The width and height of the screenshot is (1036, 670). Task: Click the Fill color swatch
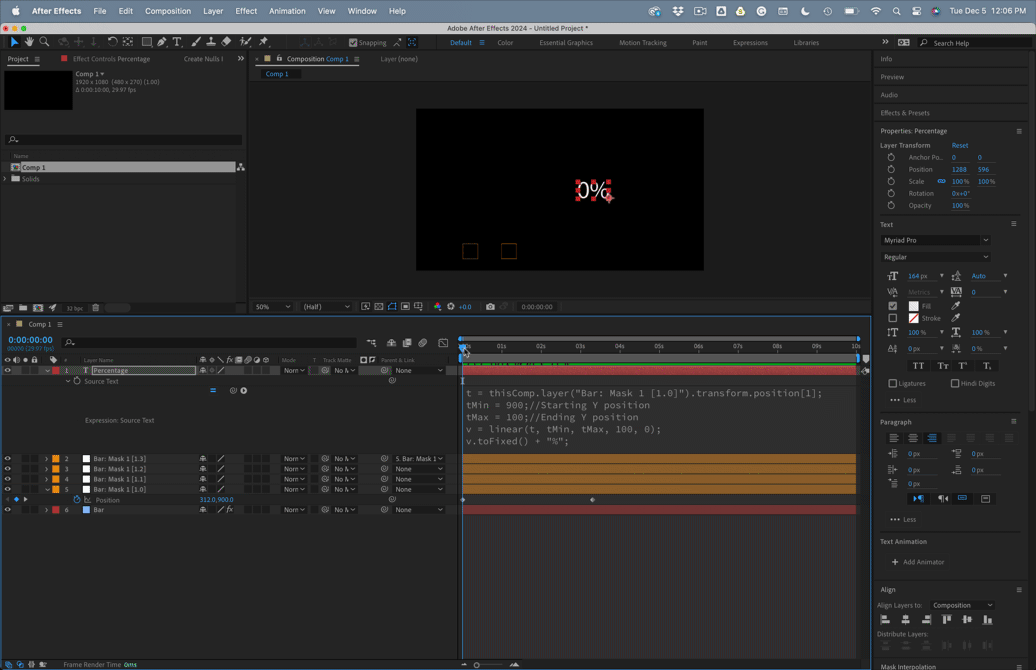(913, 306)
